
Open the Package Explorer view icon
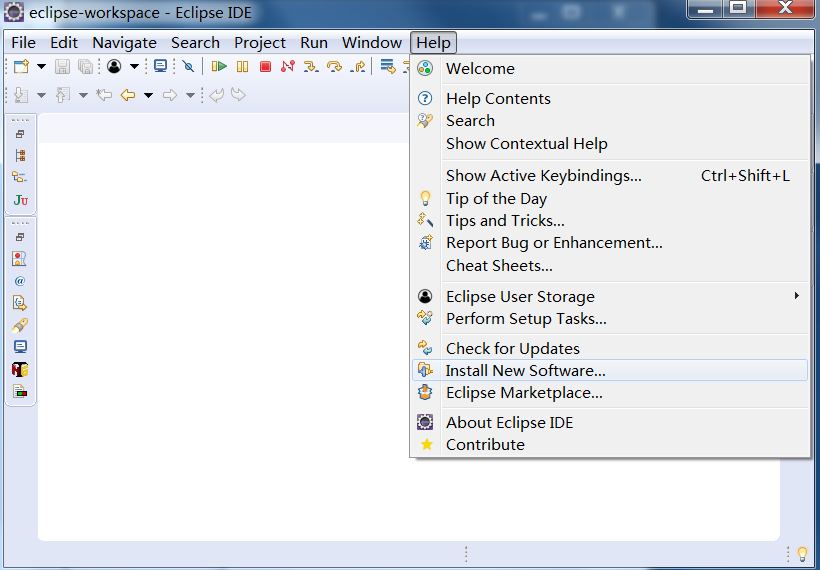[x=20, y=177]
